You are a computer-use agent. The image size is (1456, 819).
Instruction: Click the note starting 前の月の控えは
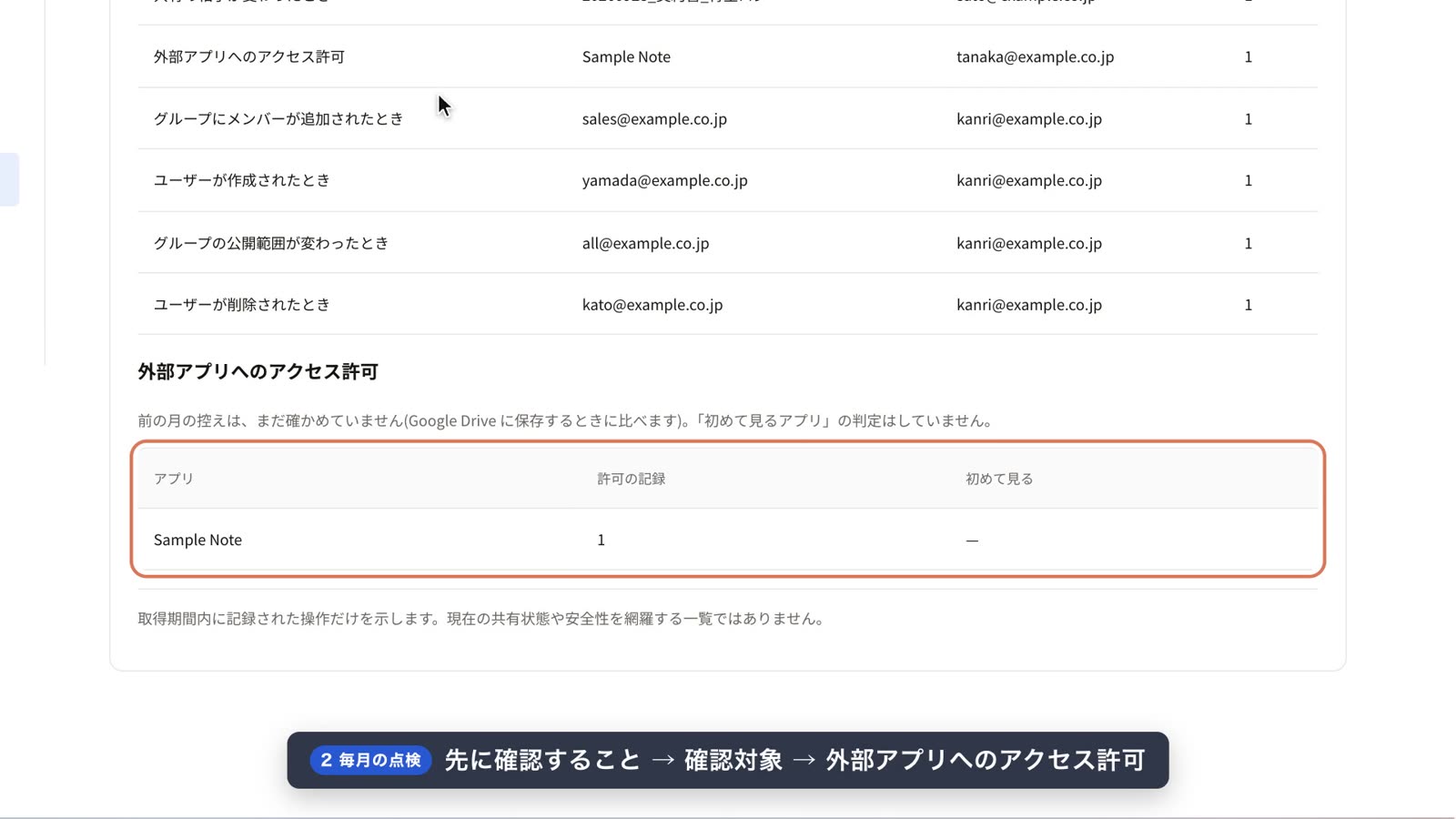coord(568,420)
